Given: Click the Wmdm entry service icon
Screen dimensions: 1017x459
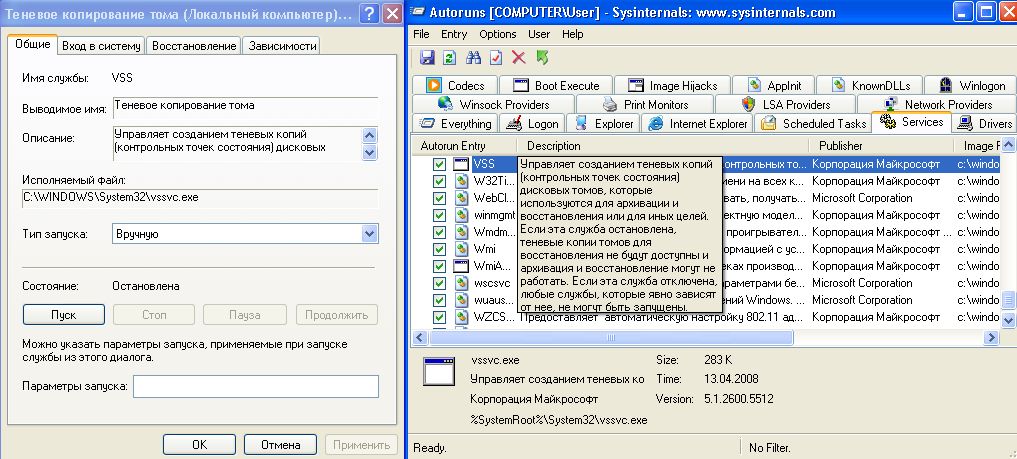Looking at the screenshot, I should click(x=461, y=231).
